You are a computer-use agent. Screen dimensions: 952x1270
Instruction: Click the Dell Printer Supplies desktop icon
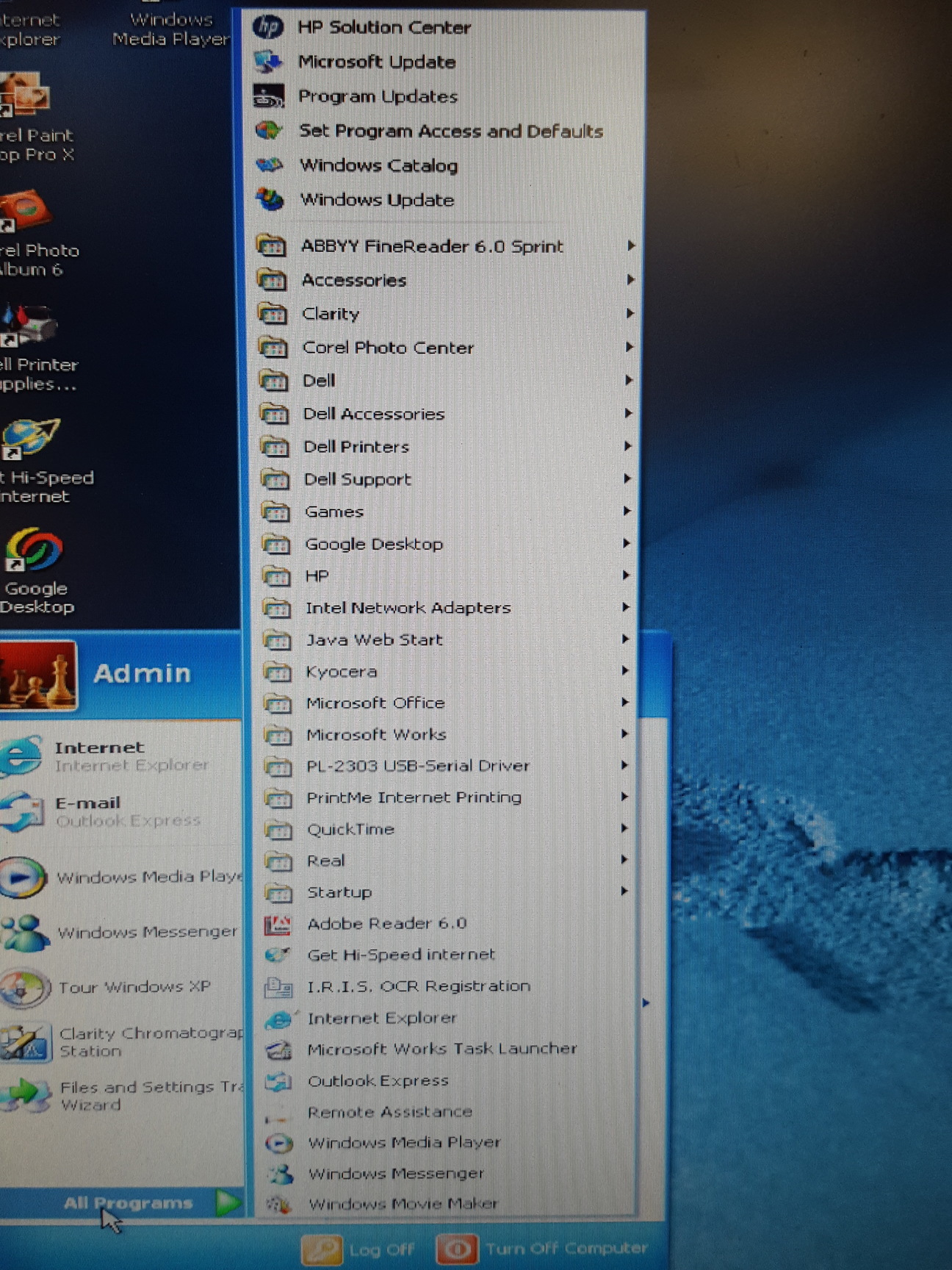point(33,347)
